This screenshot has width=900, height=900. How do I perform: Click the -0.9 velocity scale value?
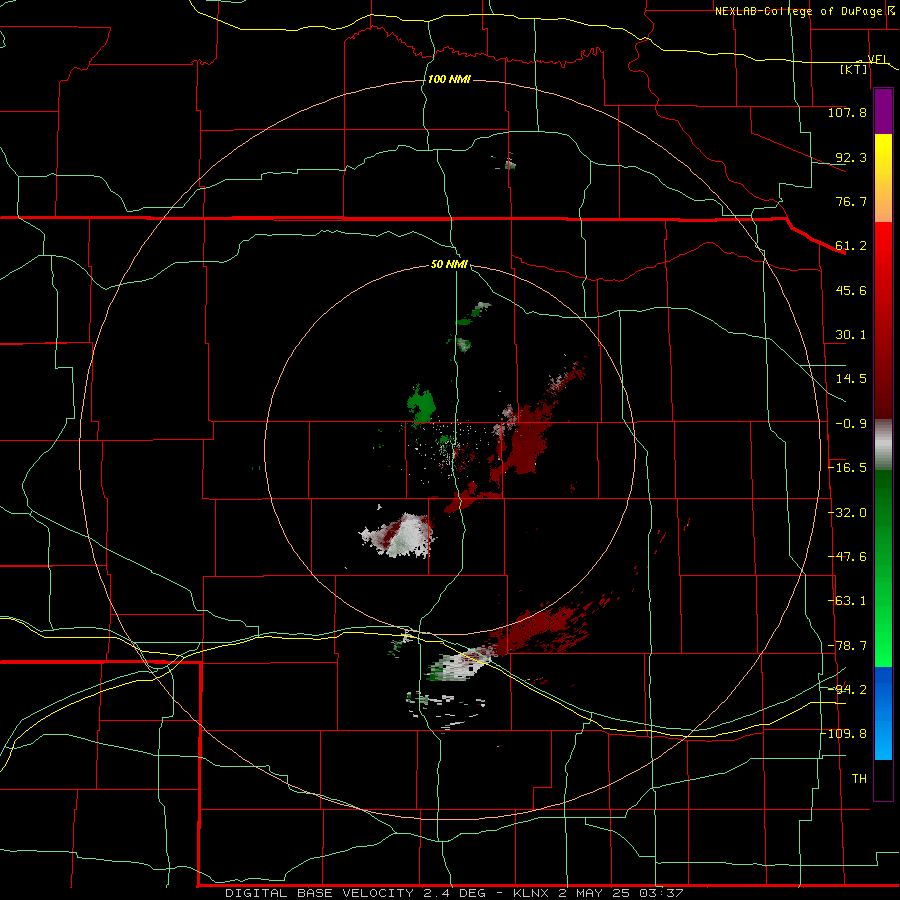click(x=851, y=424)
